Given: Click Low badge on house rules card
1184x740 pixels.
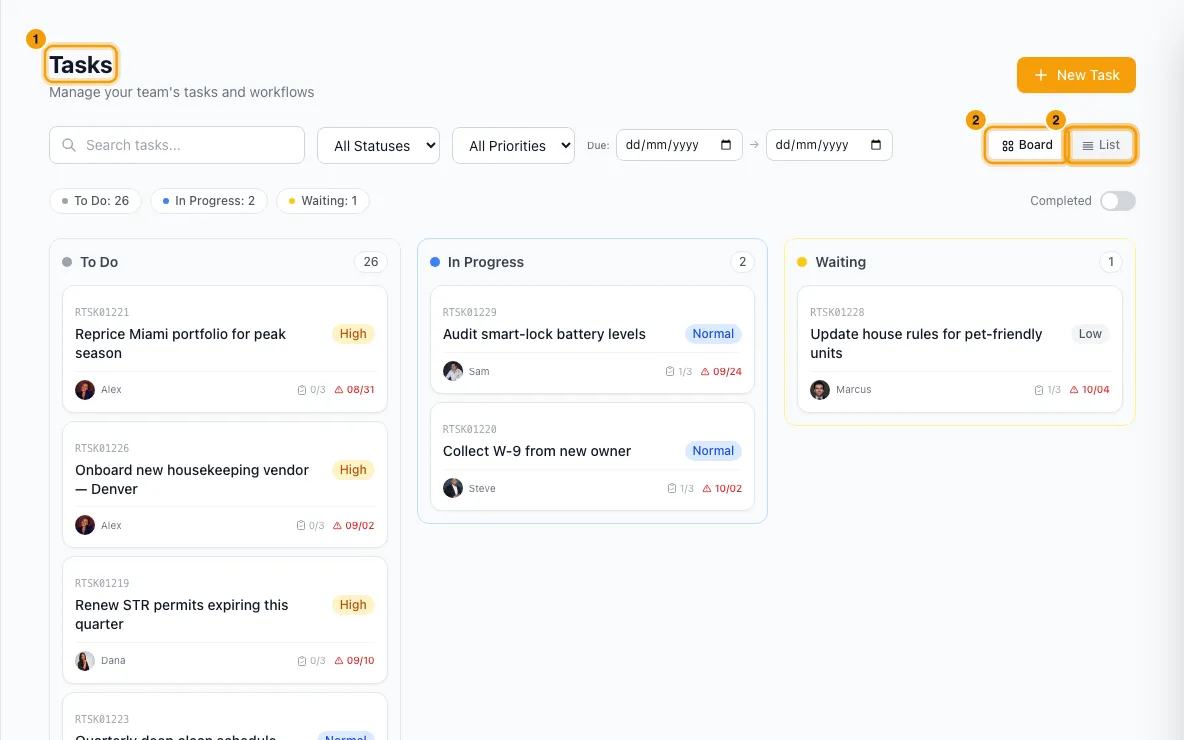Looking at the screenshot, I should [x=1090, y=334].
